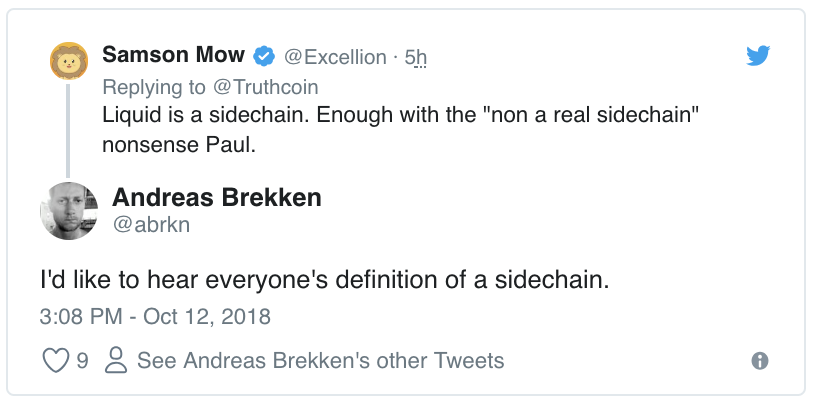This screenshot has width=814, height=408.
Task: Open the 5h timestamp link
Action: click(x=416, y=57)
